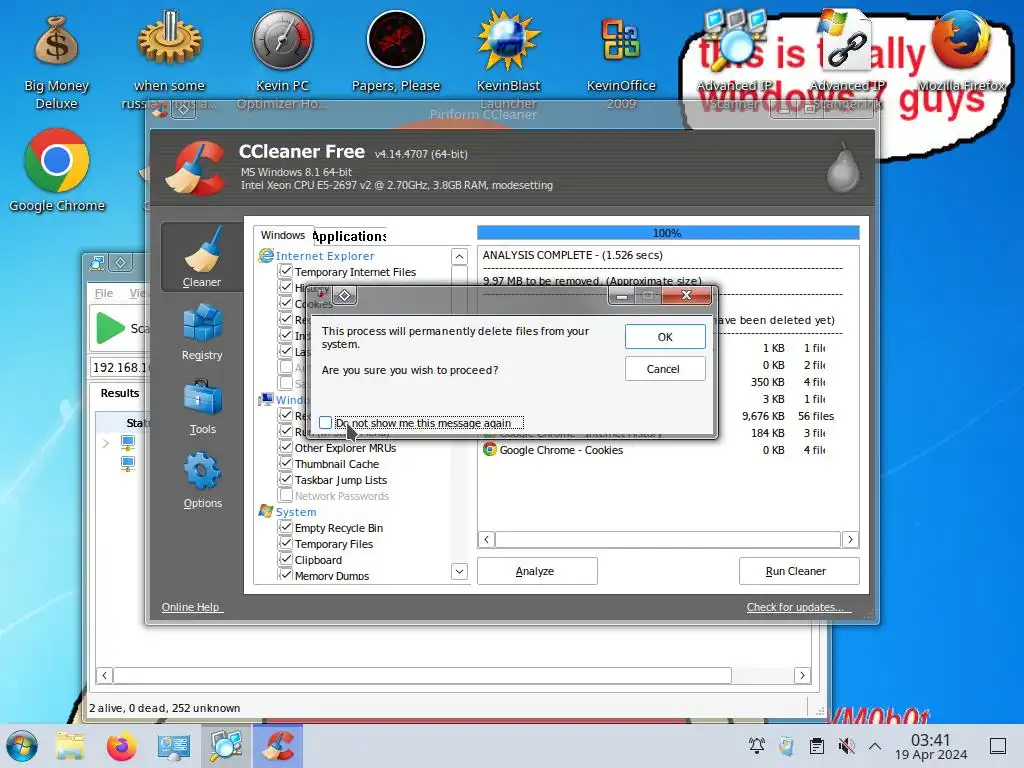
Task: Uncheck Empty Recycle Bin option
Action: pos(285,527)
